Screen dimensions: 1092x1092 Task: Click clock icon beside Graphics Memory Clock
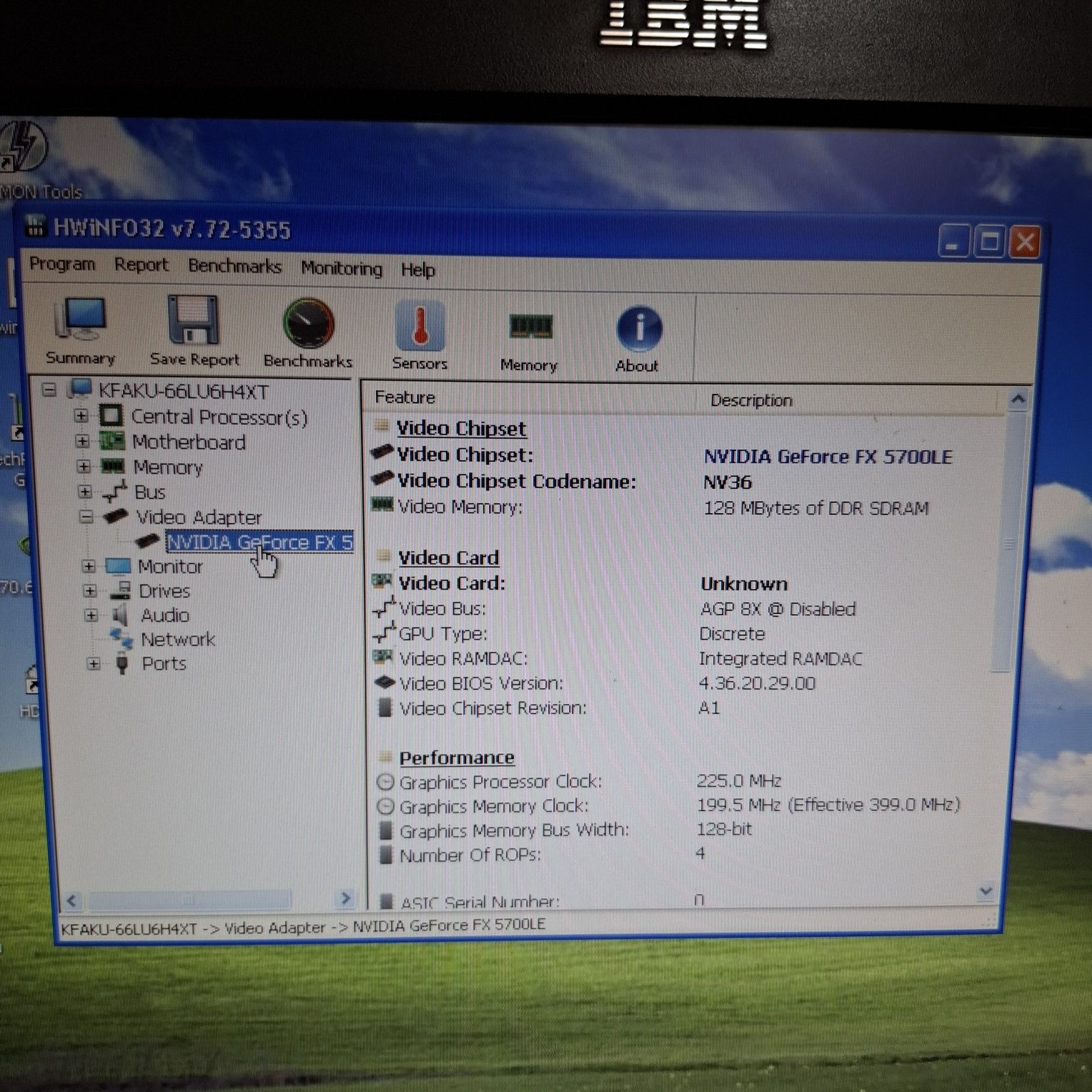click(385, 806)
